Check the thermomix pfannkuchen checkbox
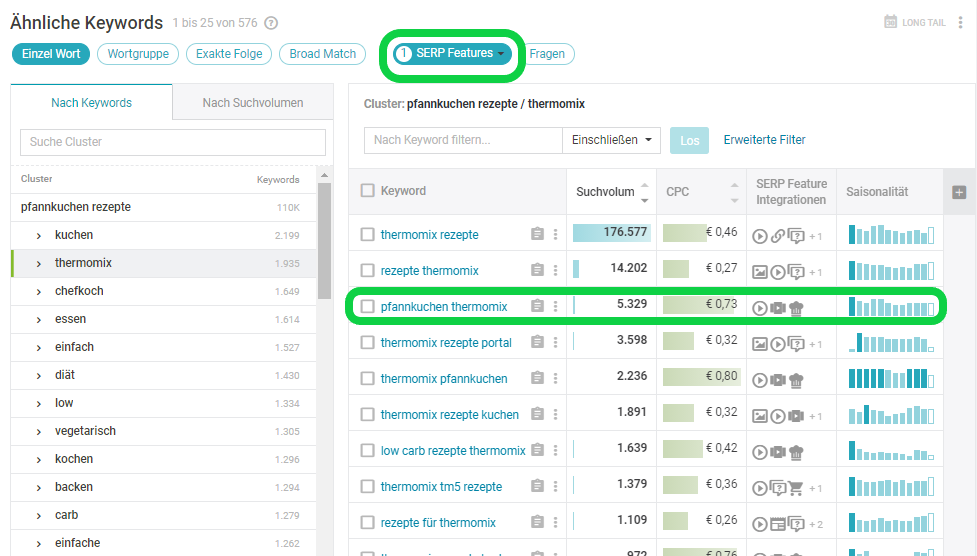This screenshot has width=977, height=556. [x=368, y=378]
